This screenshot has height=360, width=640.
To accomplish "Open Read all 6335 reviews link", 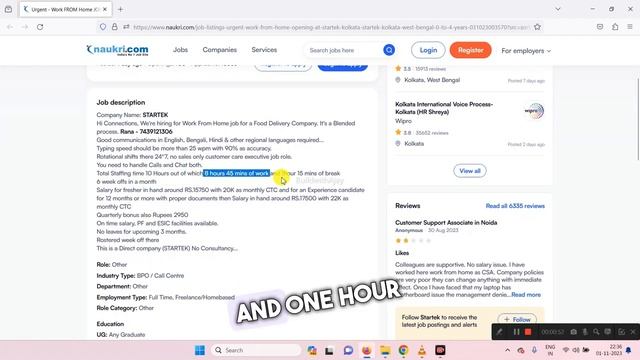I will click(x=515, y=206).
